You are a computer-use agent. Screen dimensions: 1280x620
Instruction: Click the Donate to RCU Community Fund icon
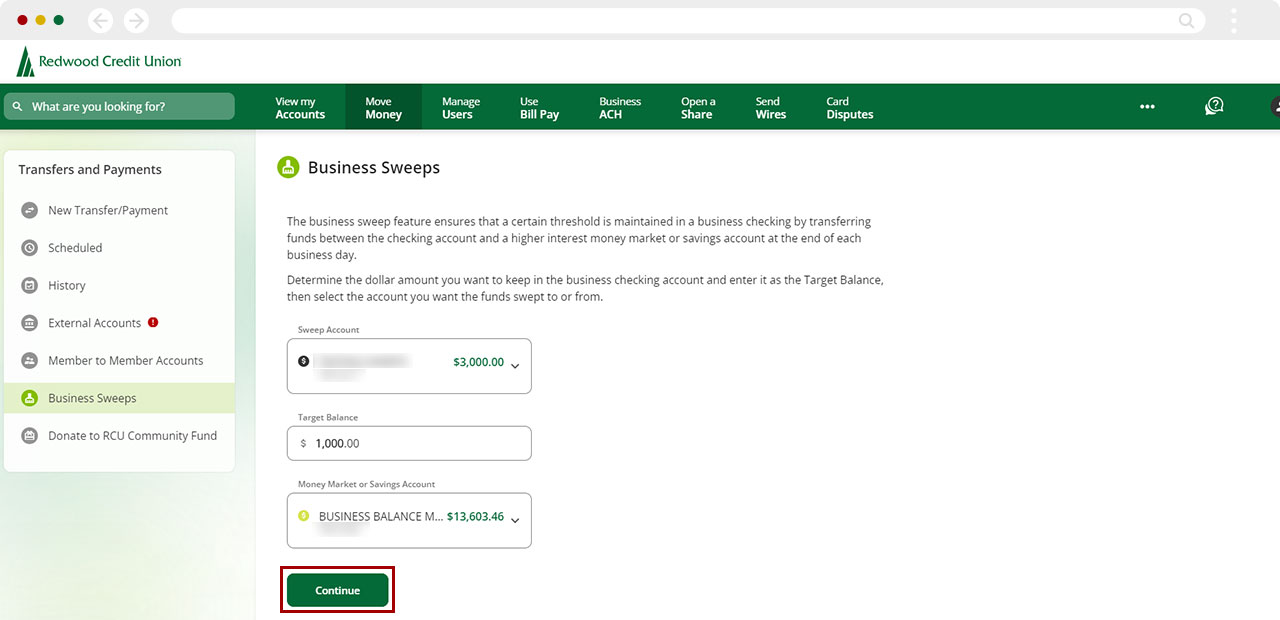tap(29, 436)
